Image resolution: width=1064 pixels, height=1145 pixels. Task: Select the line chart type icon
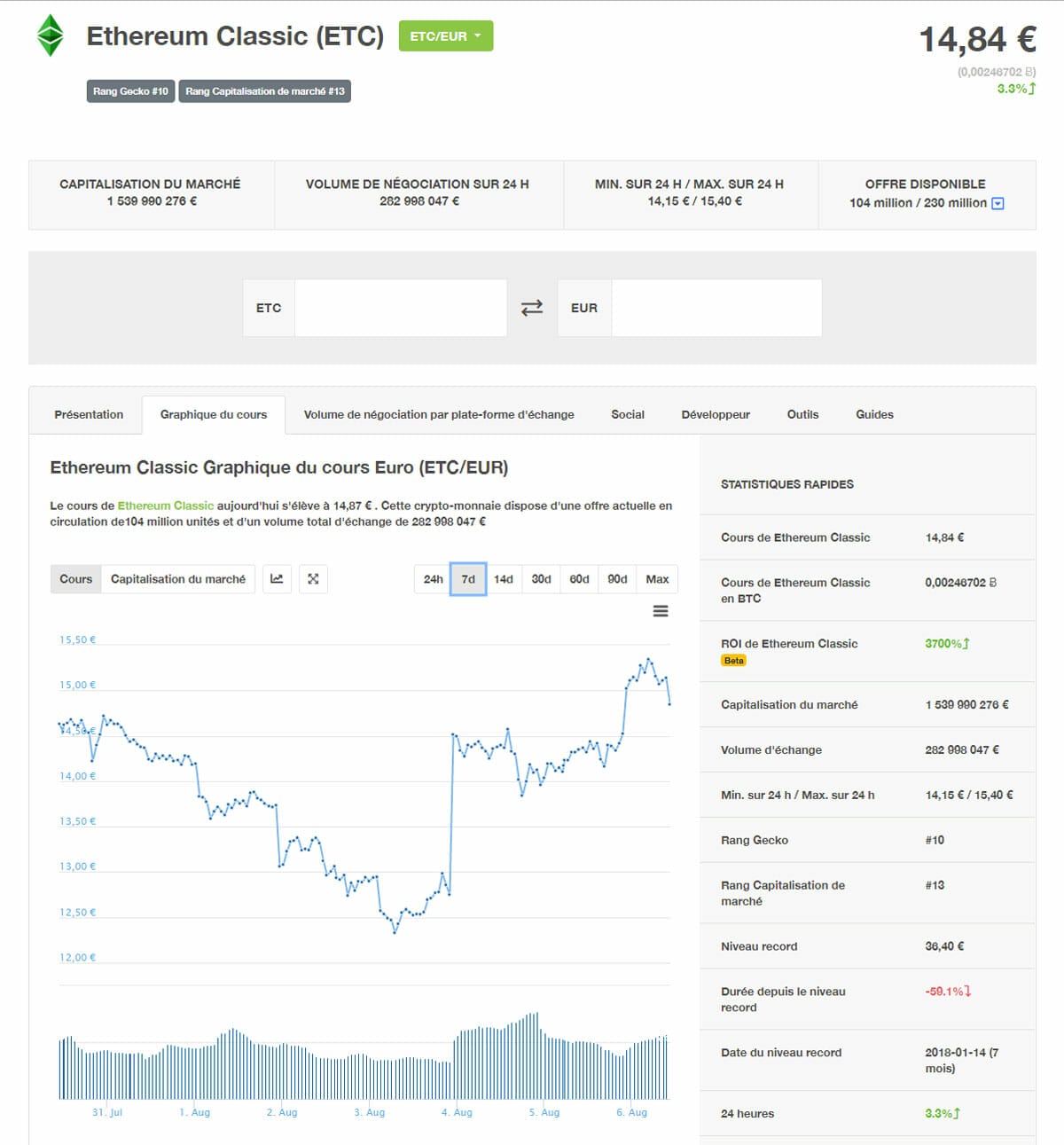pos(276,578)
